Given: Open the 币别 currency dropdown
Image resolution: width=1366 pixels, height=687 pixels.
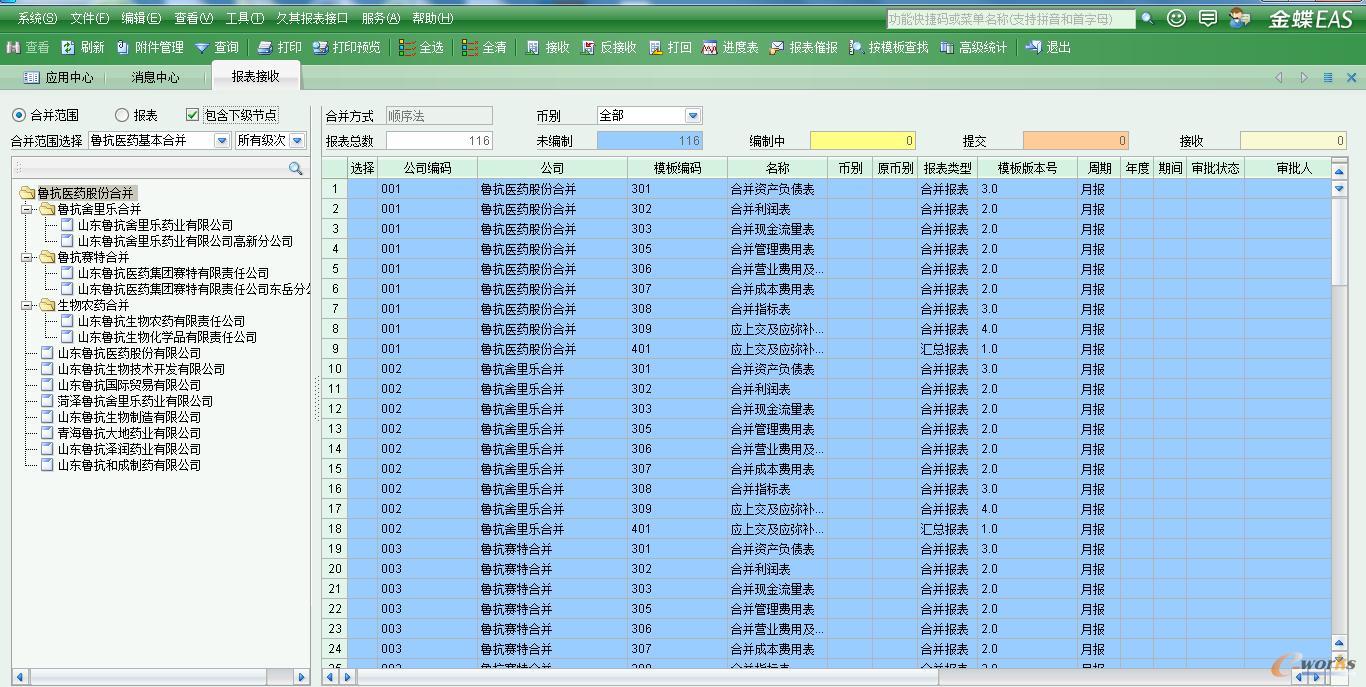Looking at the screenshot, I should (x=692, y=116).
